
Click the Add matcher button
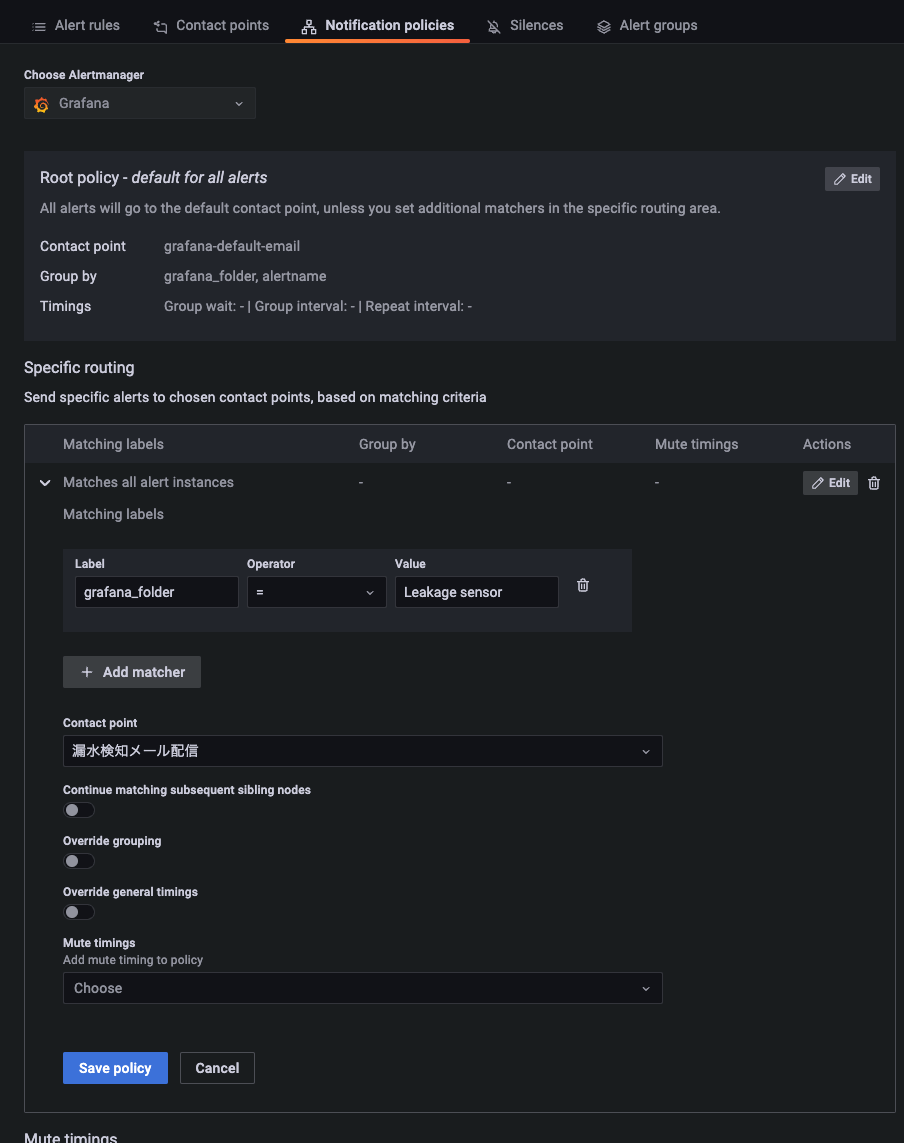132,672
